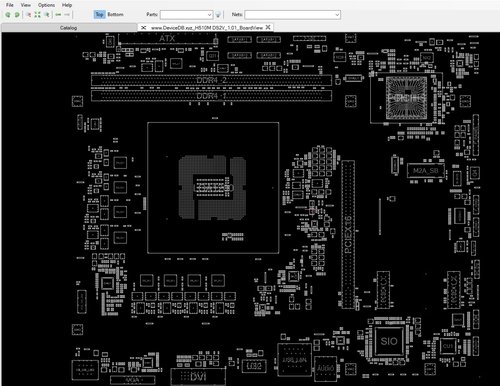500x386 pixels.
Task: Switch to the Top board side
Action: point(99,14)
